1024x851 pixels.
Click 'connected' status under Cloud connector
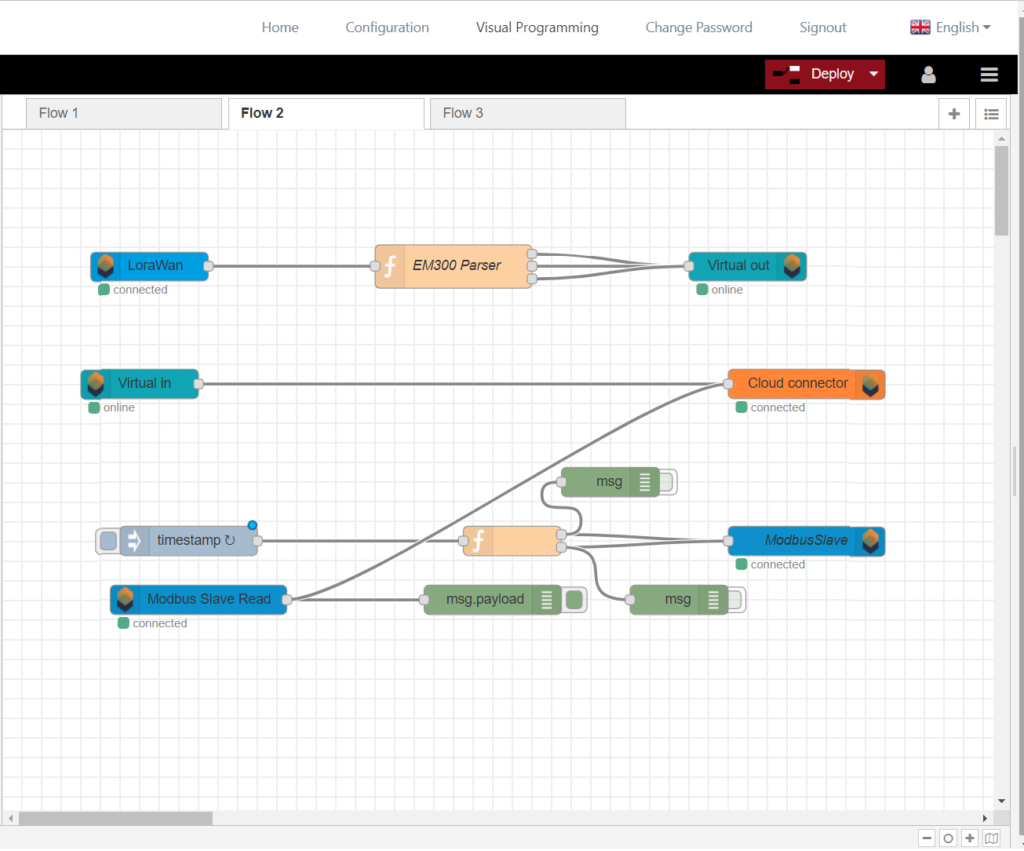click(x=771, y=408)
